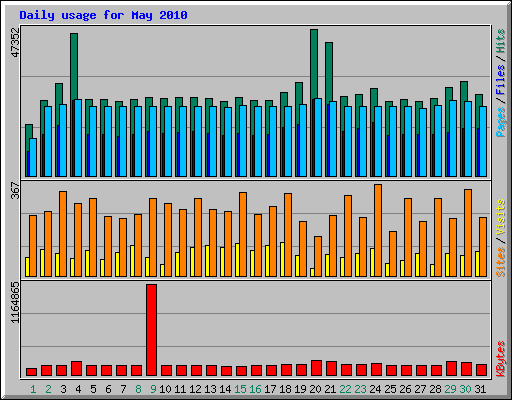Click day label 29 on the x-axis
Image resolution: width=512 pixels, height=400 pixels.
click(450, 389)
